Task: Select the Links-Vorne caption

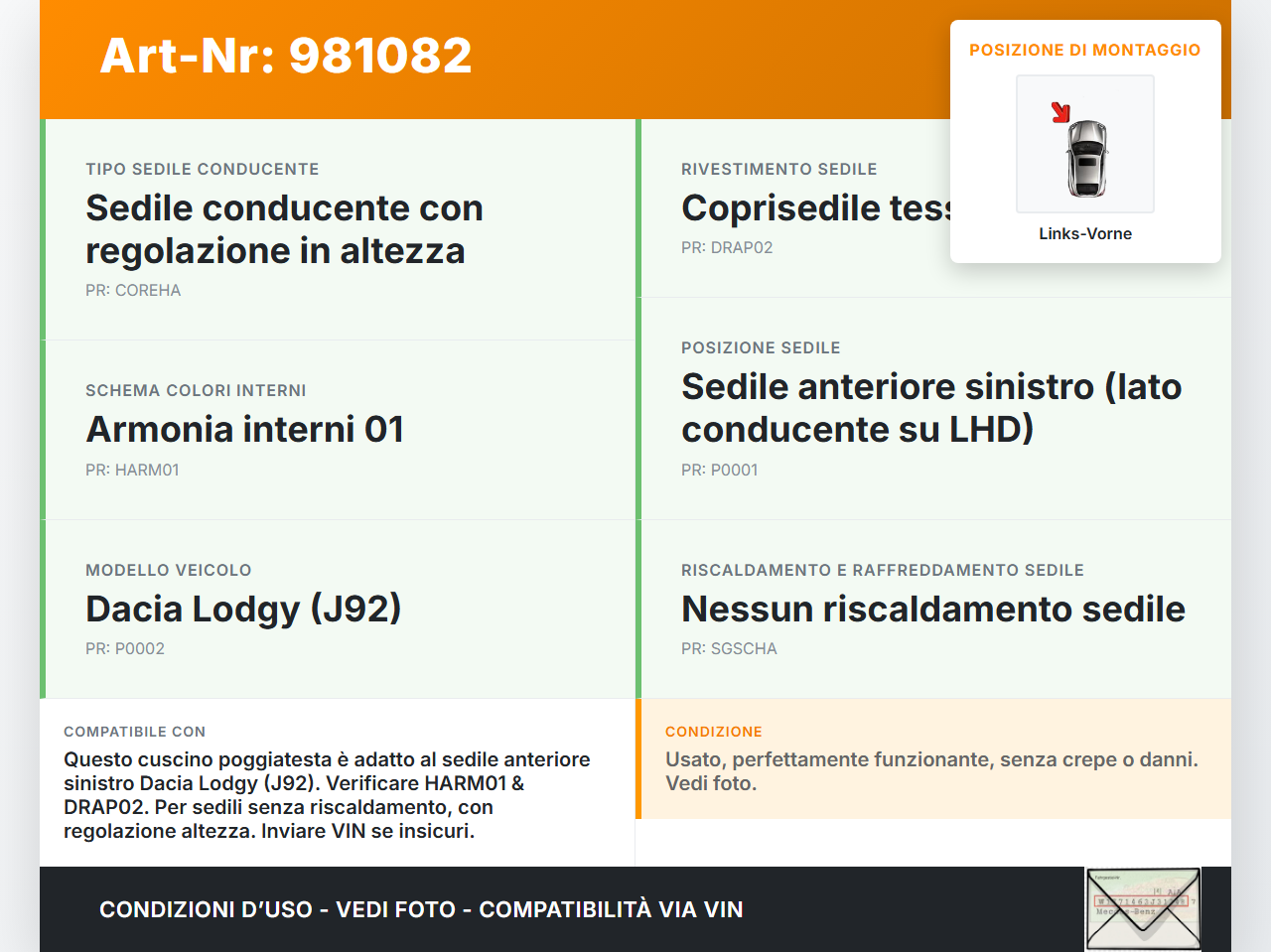Action: 1084,233
